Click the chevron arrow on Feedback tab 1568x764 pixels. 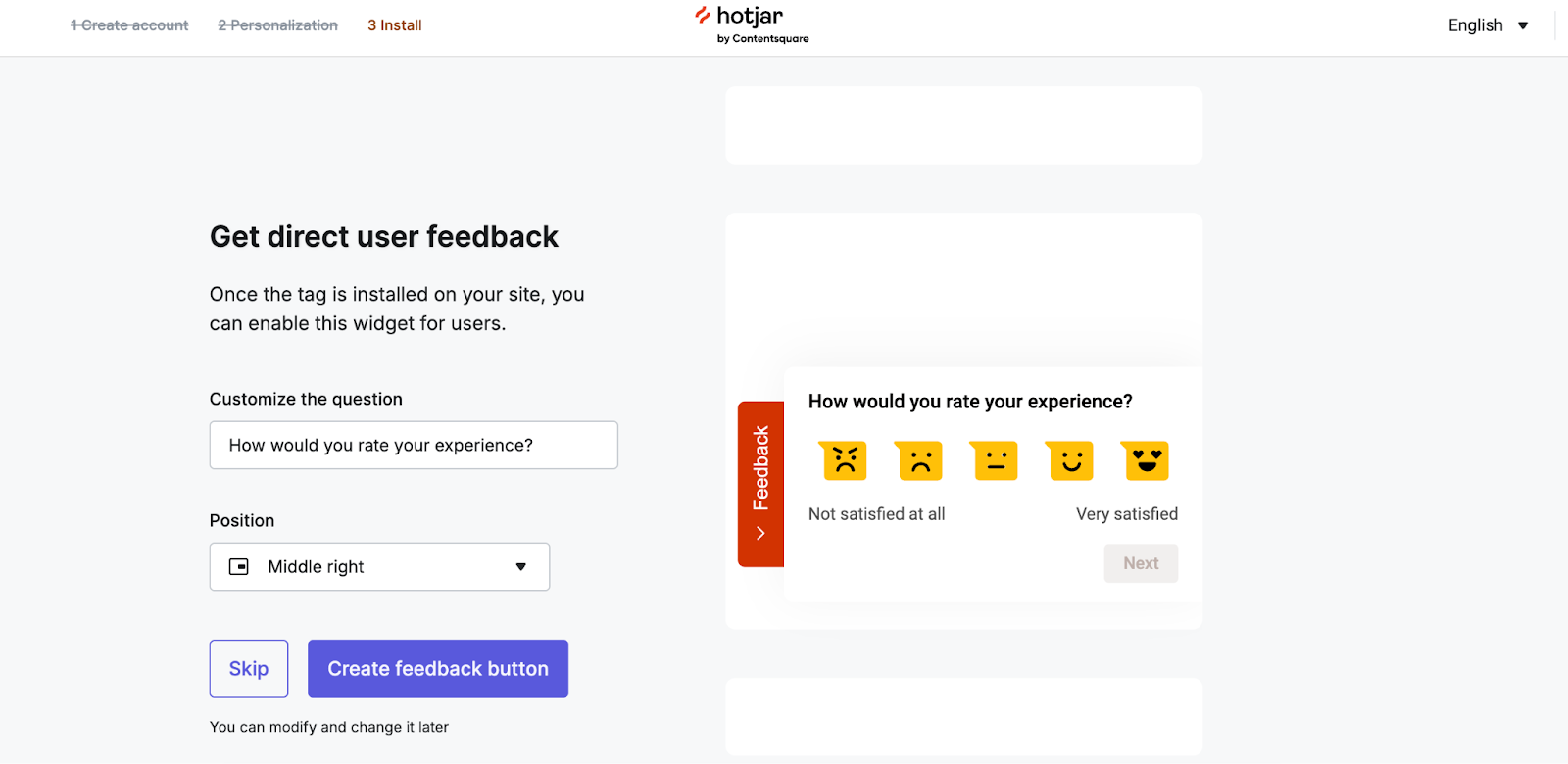760,534
